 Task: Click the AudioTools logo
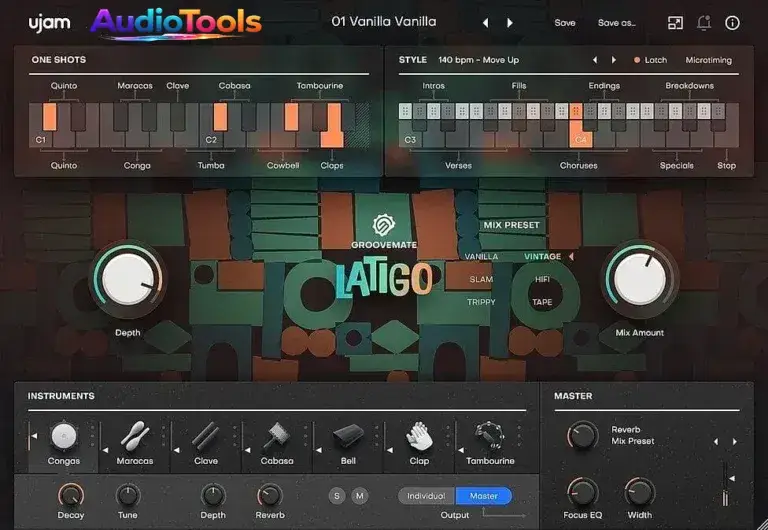pos(176,24)
